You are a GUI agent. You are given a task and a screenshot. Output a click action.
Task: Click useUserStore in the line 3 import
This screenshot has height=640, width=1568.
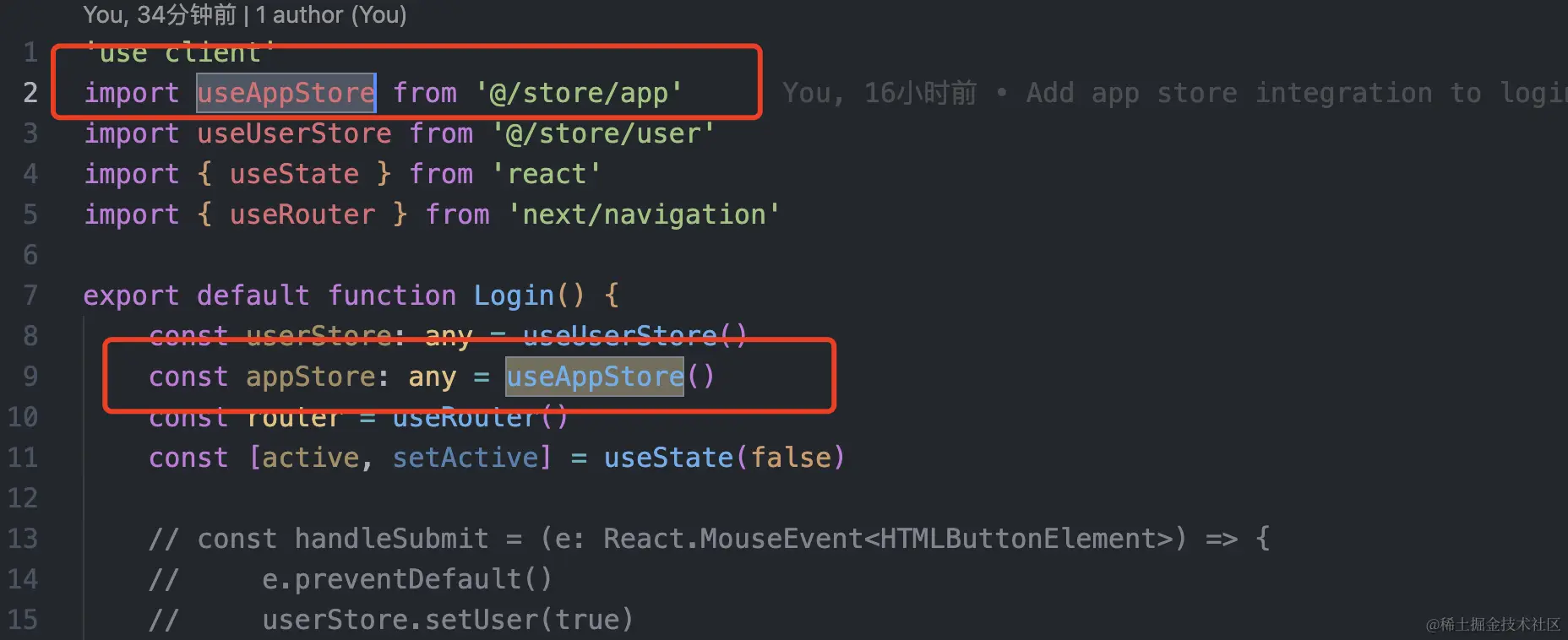[x=294, y=133]
